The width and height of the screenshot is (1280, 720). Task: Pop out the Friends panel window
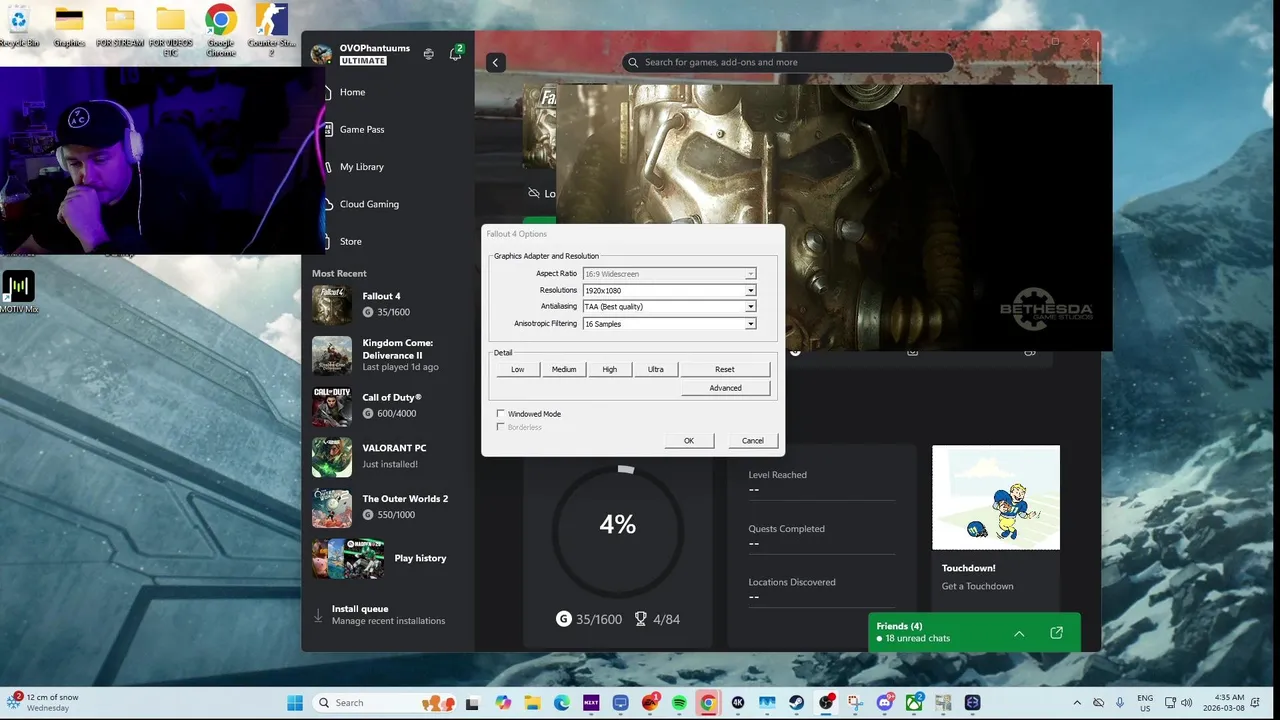[1056, 633]
